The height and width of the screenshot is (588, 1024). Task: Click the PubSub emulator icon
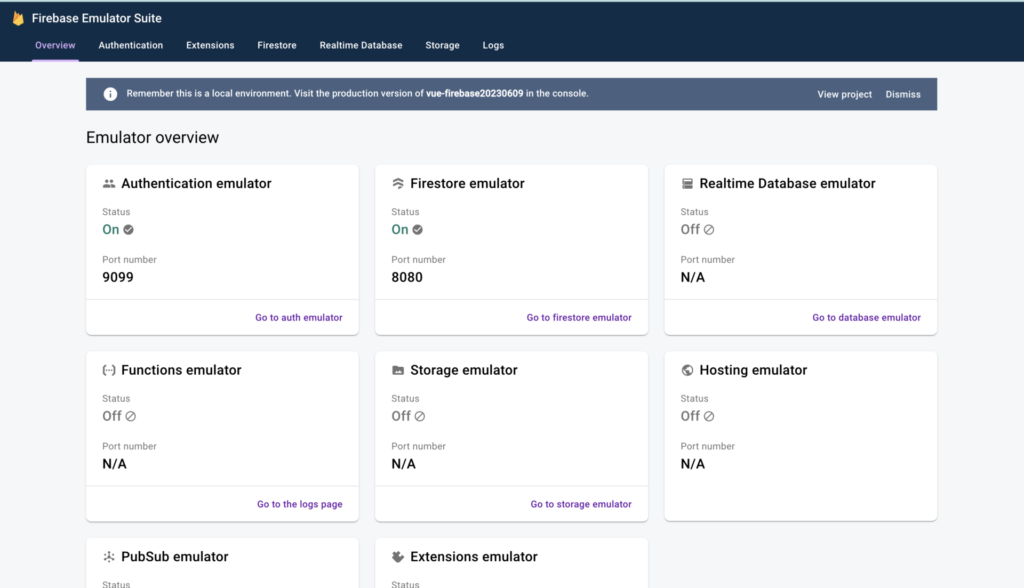point(109,557)
